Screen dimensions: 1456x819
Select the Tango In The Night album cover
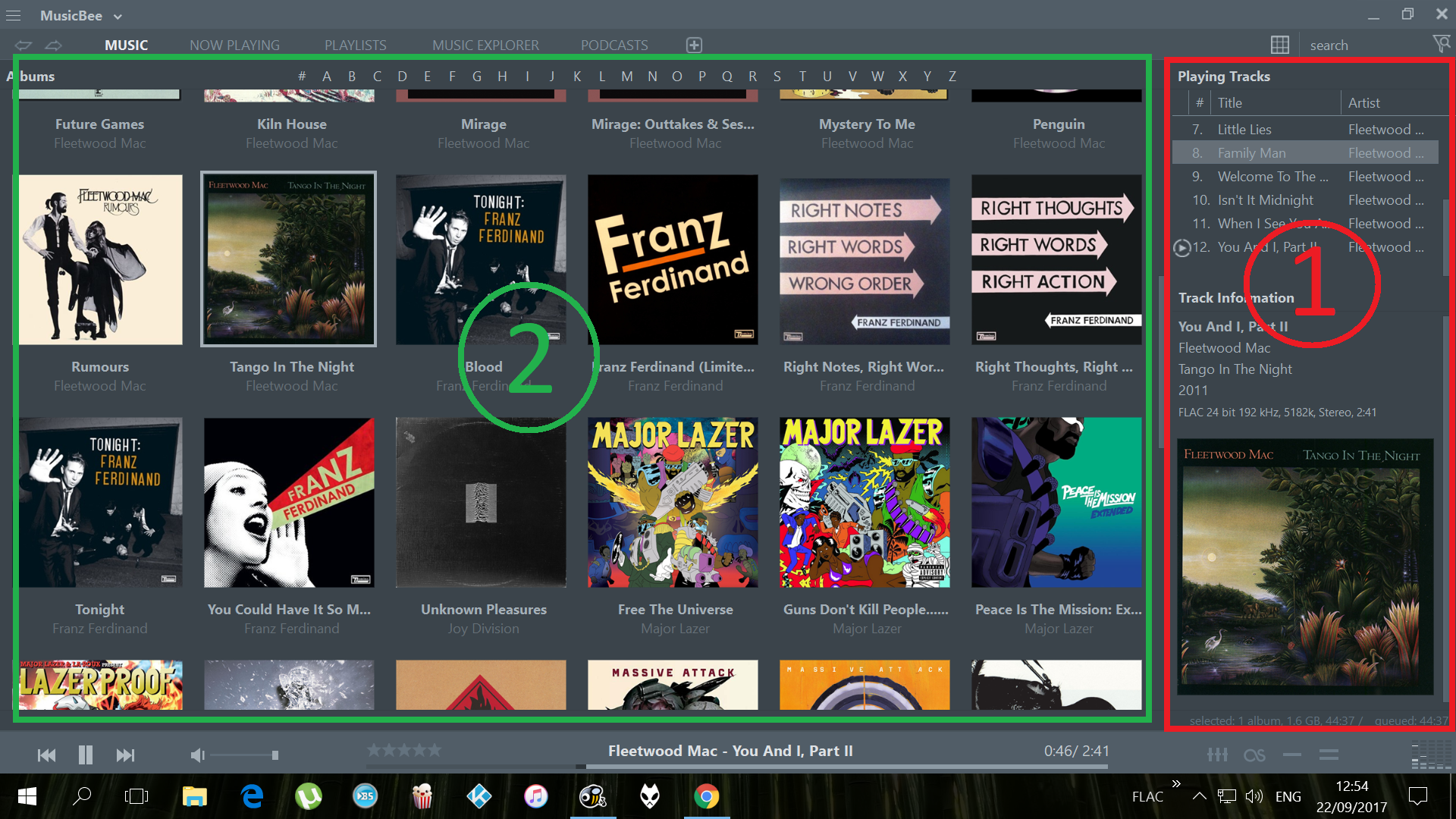coord(288,259)
